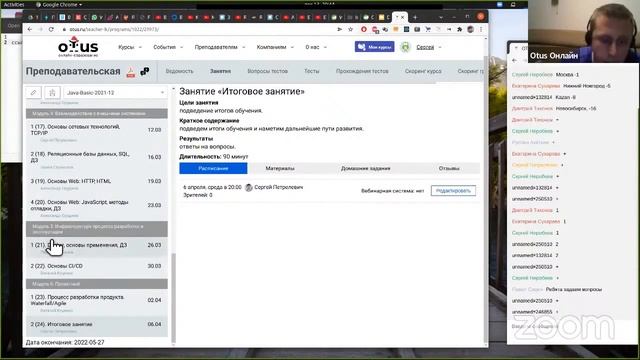
Task: Click the Модуль 6 Проектный header
Action: pos(97,284)
